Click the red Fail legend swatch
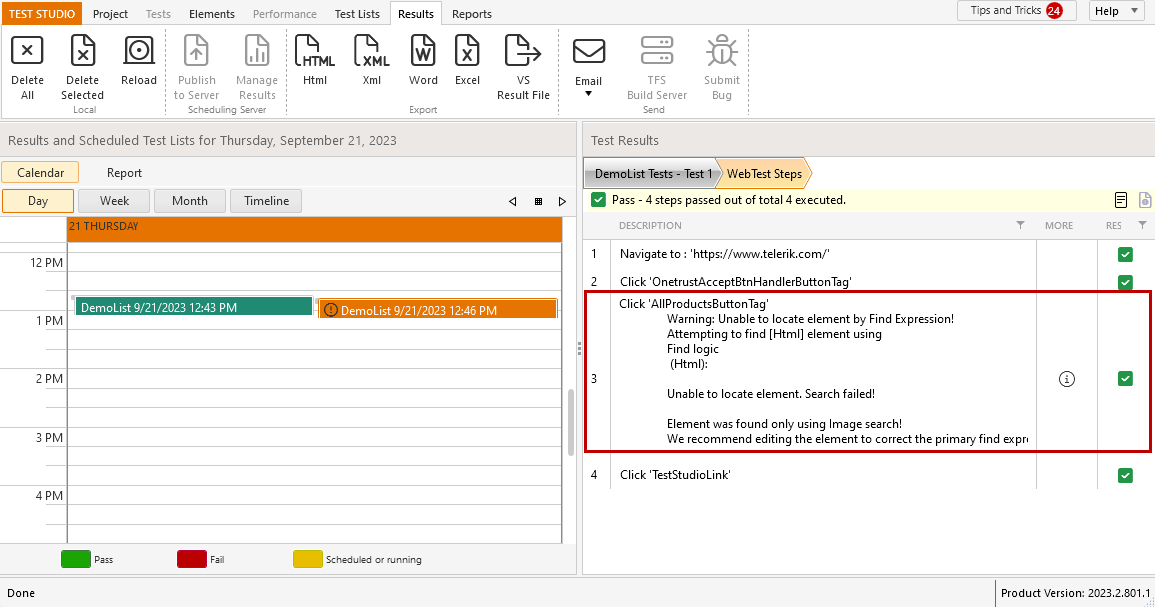 click(192, 559)
